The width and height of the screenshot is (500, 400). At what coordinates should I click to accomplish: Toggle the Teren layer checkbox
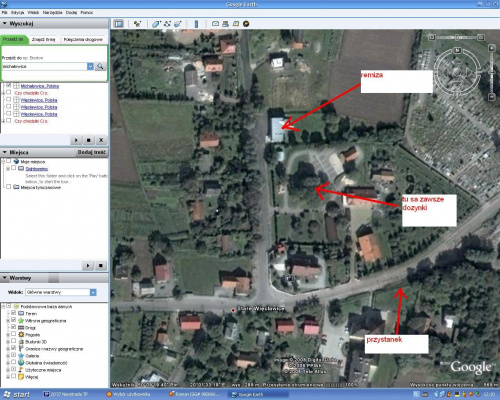click(13, 313)
